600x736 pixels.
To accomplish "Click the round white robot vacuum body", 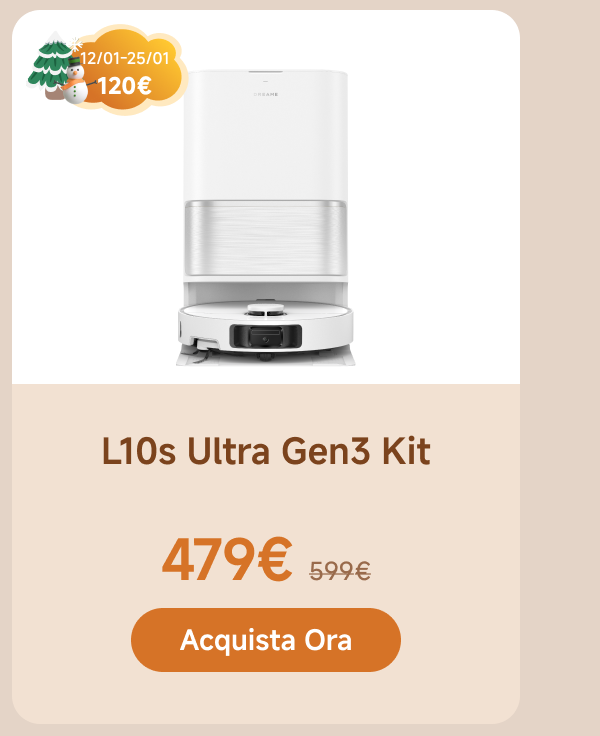I will [266, 329].
